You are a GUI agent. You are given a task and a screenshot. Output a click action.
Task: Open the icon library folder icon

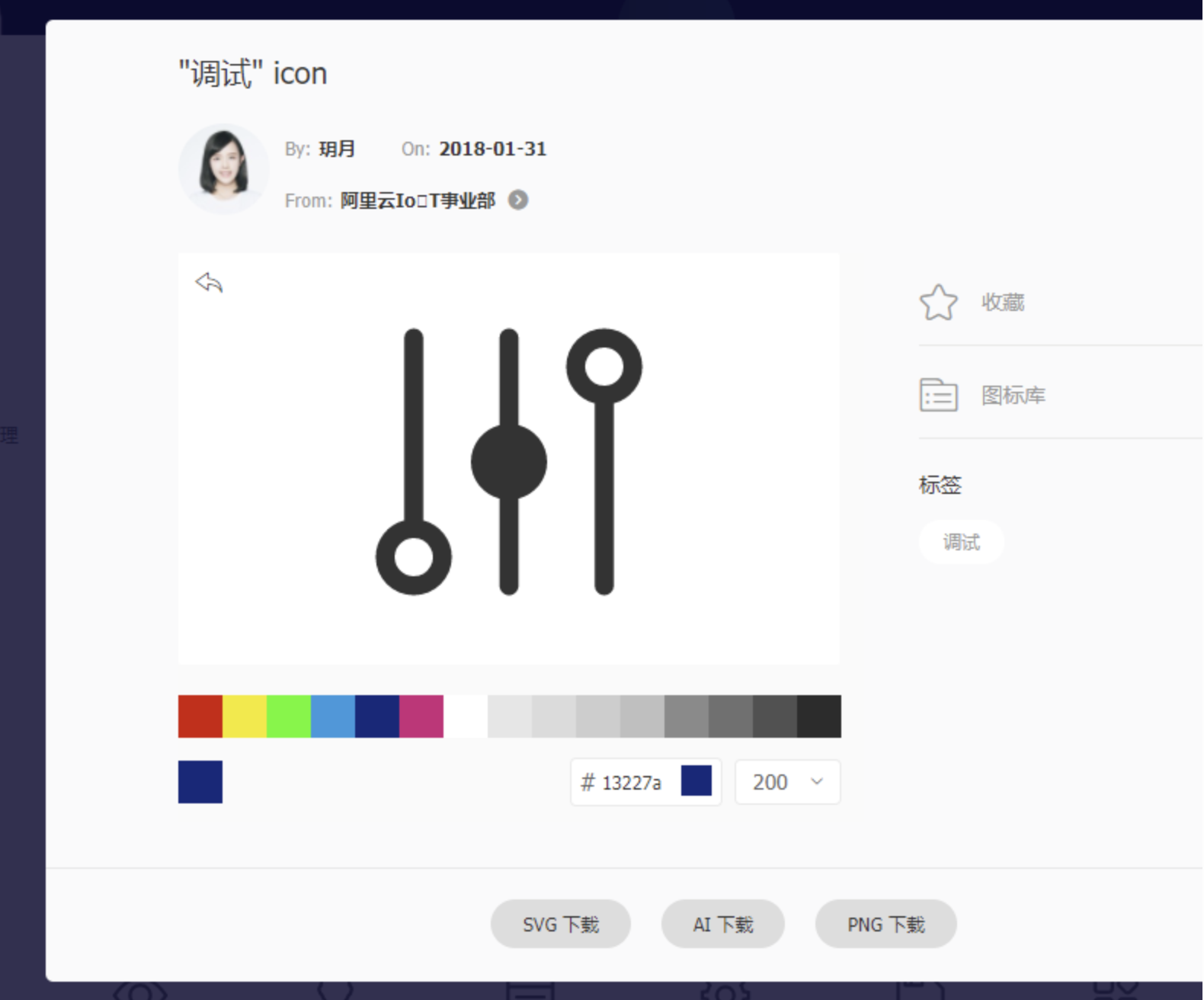click(938, 395)
